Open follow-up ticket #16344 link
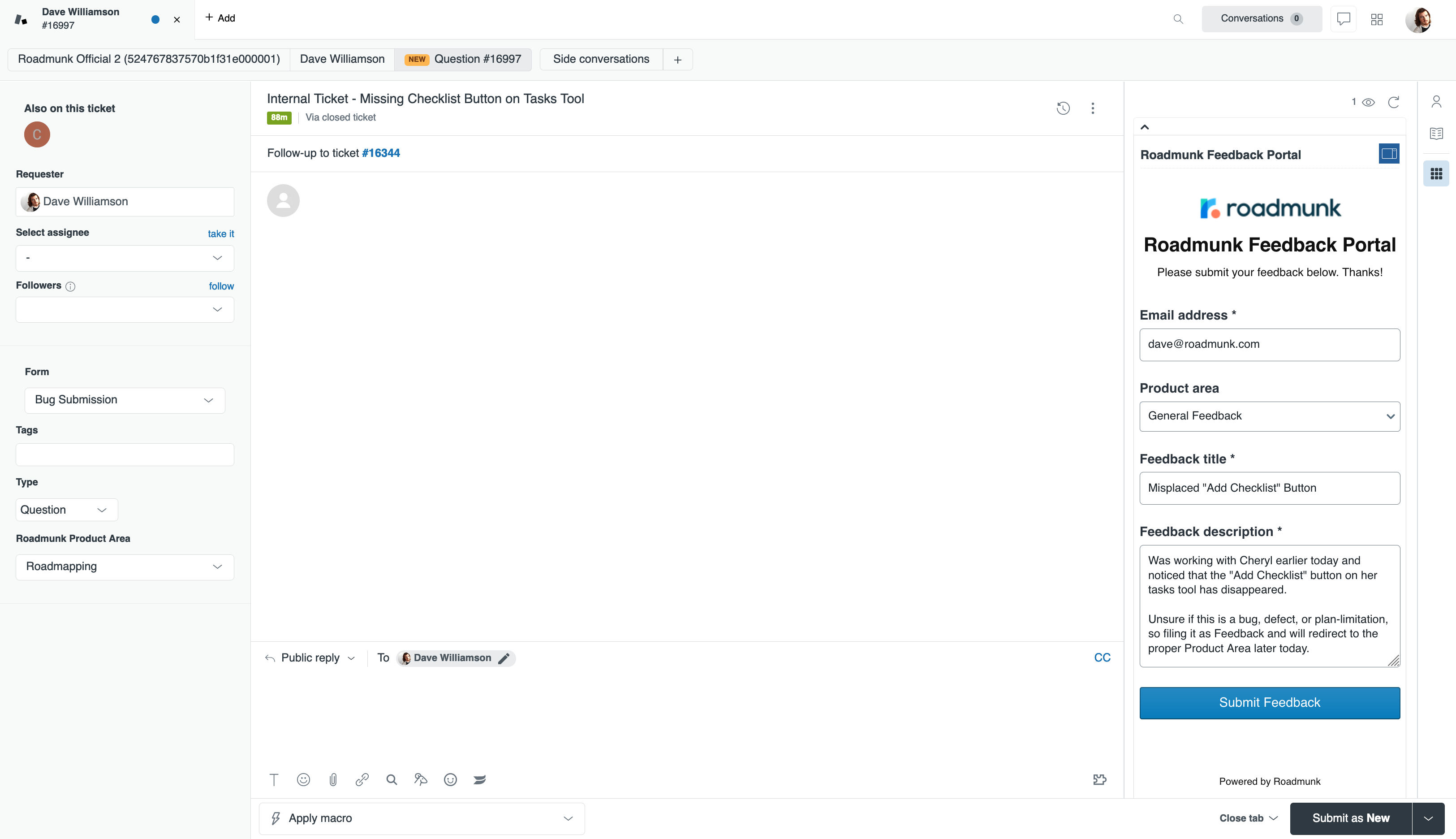 pyautogui.click(x=381, y=153)
